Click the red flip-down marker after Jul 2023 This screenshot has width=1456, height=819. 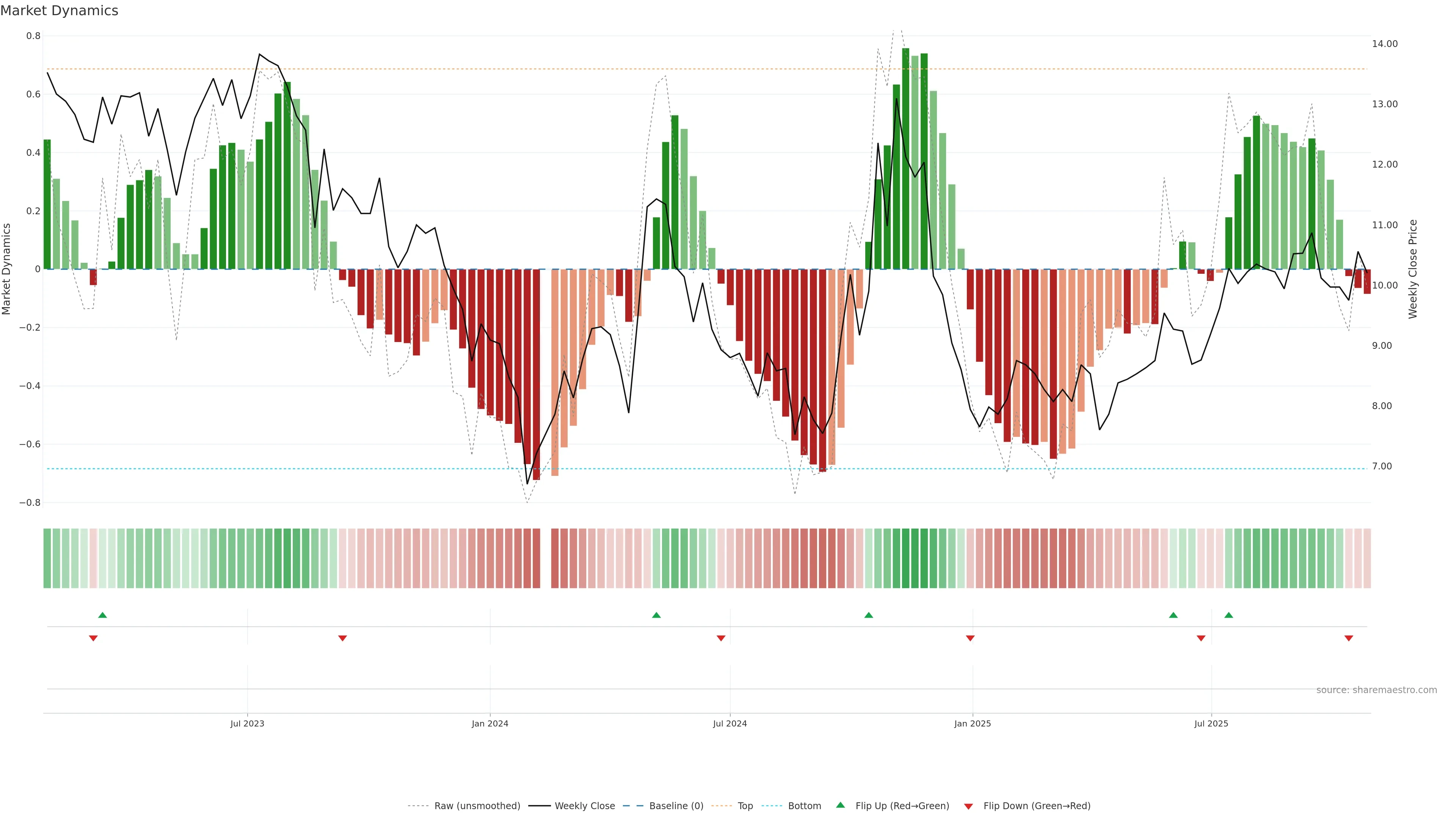(342, 638)
